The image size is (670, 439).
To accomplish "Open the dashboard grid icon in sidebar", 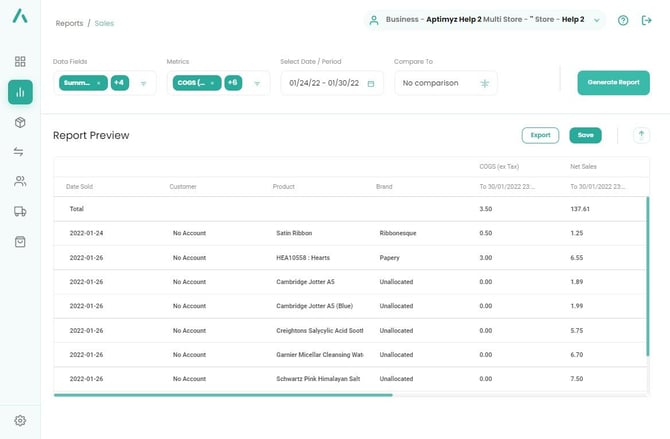I will click(20, 62).
